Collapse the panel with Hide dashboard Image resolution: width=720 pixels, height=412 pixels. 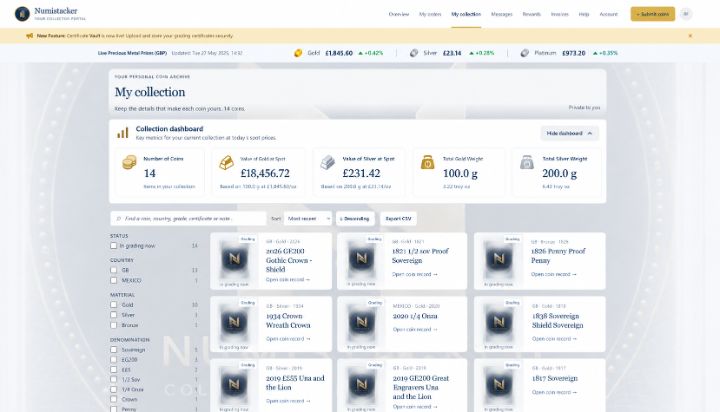click(x=569, y=133)
